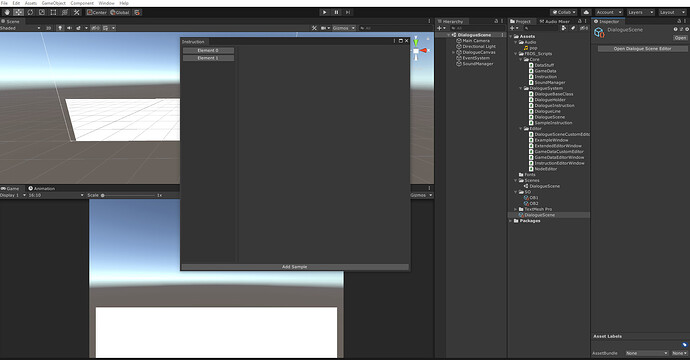Select the Rect transform tool

53,12
